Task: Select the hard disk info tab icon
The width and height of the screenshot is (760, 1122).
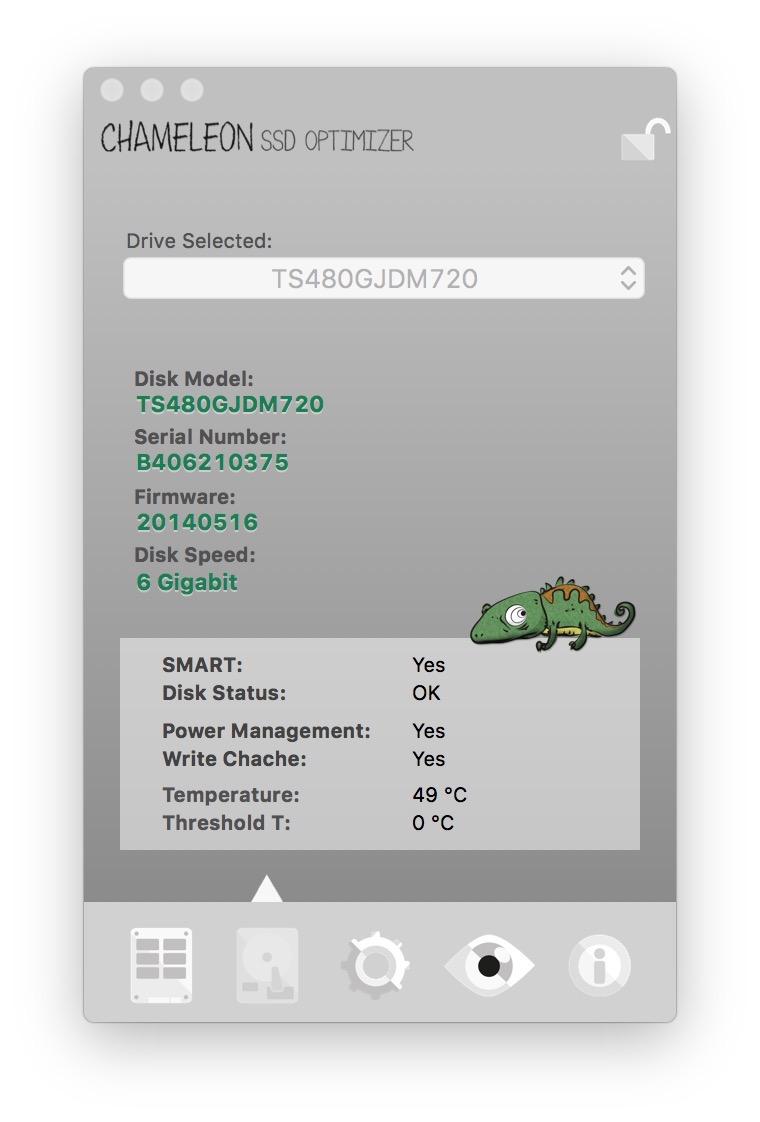Action: click(x=267, y=965)
